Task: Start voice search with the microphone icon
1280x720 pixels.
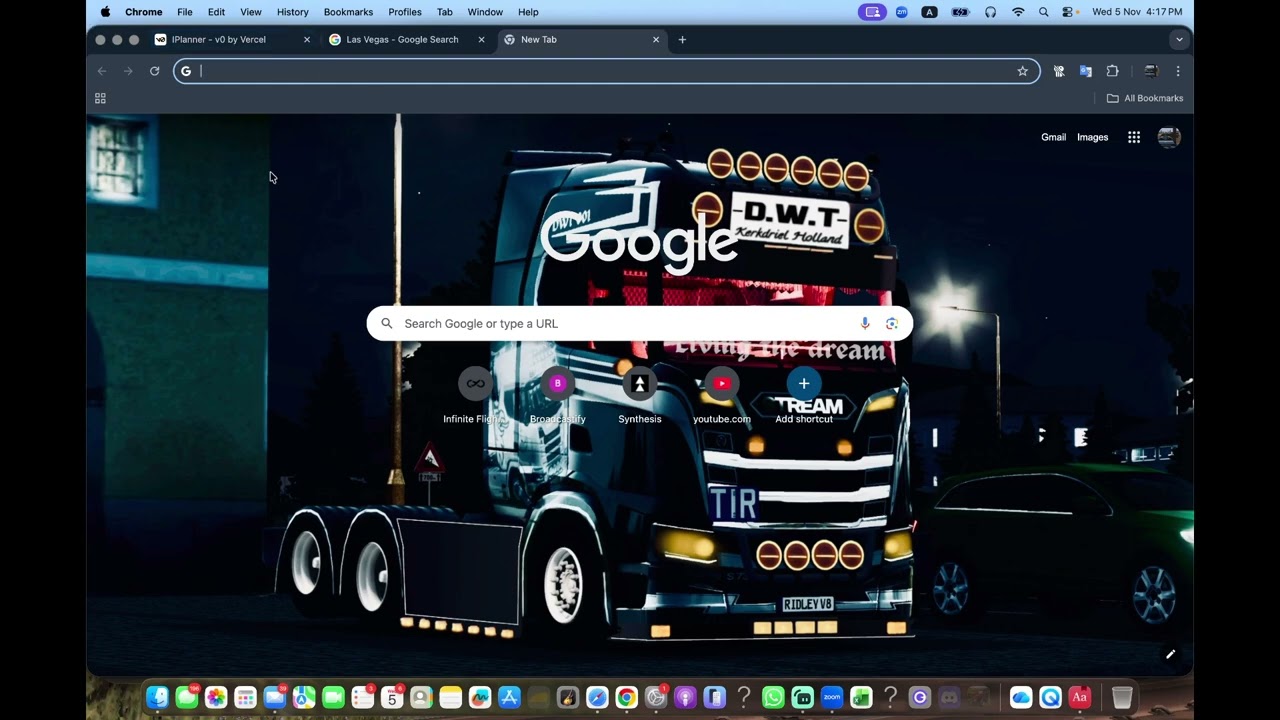Action: pos(865,323)
